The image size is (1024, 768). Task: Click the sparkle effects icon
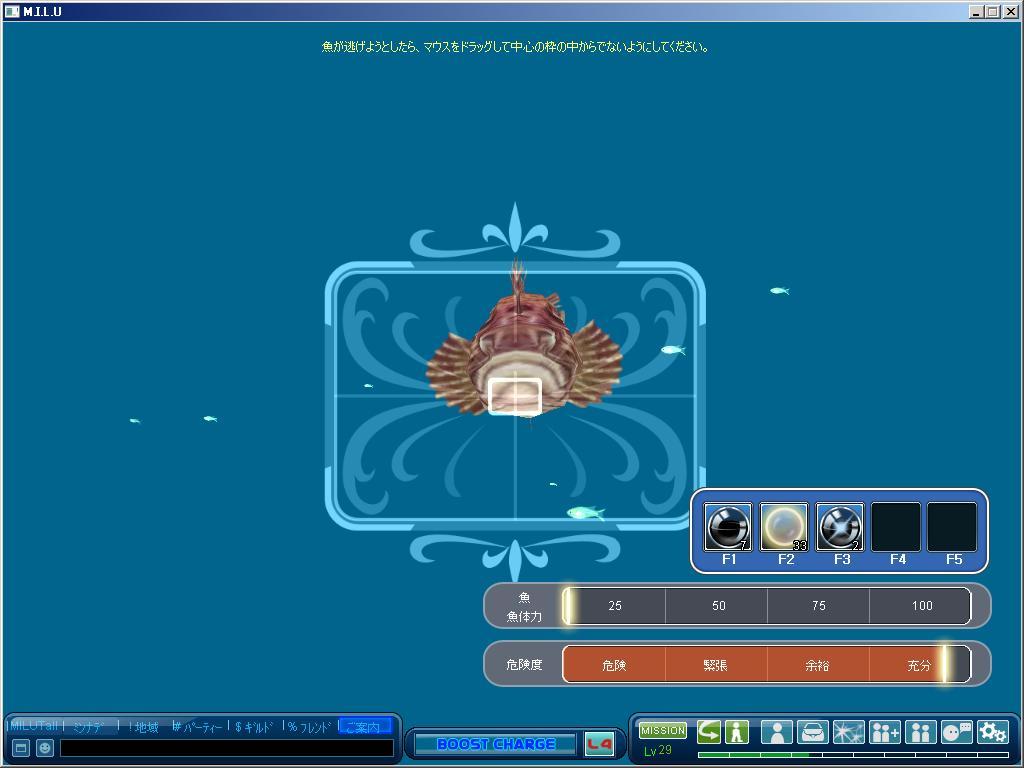848,732
